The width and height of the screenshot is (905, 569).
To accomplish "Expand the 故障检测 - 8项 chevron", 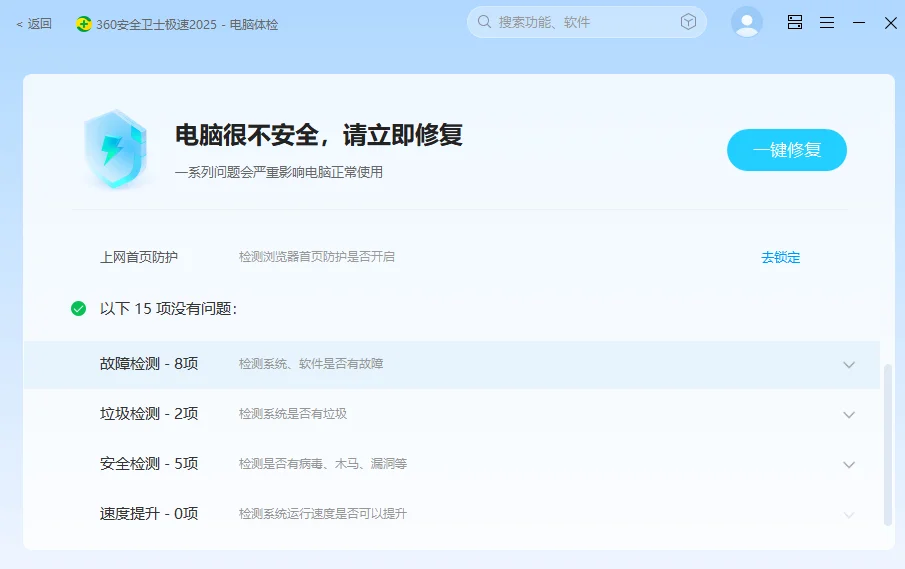I will tap(848, 365).
